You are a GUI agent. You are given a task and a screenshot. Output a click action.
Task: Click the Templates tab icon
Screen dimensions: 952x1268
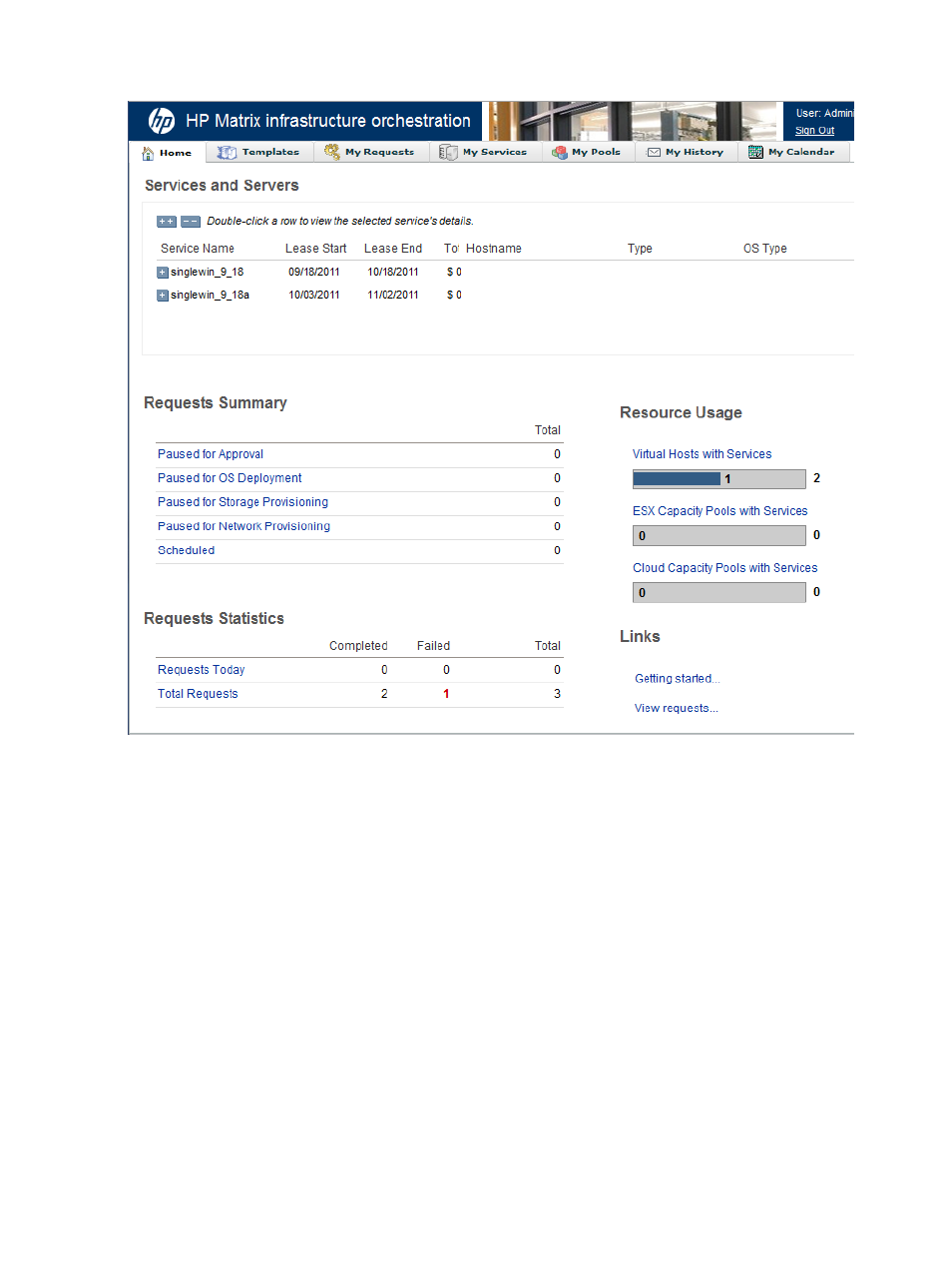pos(227,152)
